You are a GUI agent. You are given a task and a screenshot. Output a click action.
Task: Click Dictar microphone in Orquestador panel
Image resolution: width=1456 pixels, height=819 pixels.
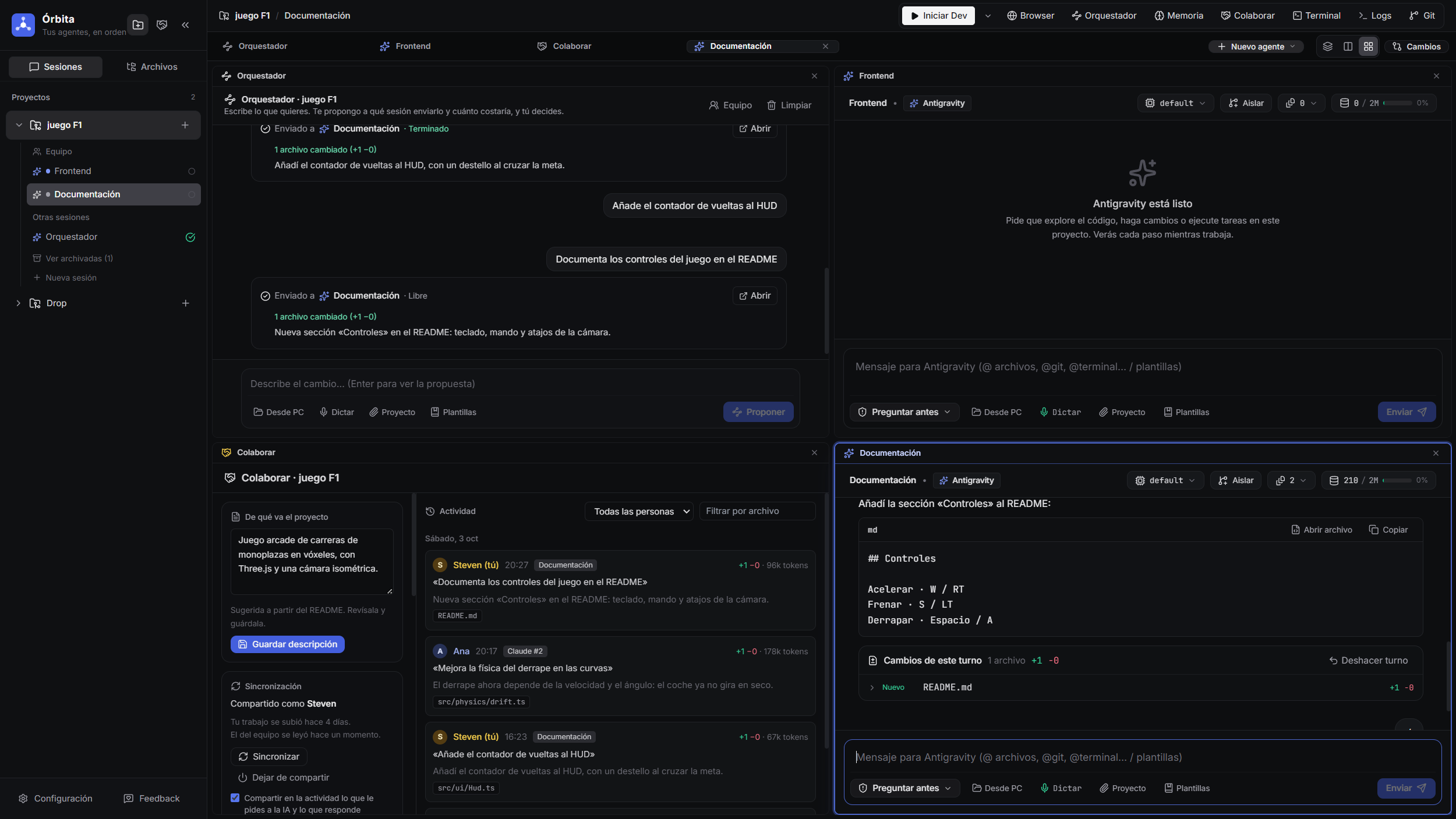[x=337, y=412]
